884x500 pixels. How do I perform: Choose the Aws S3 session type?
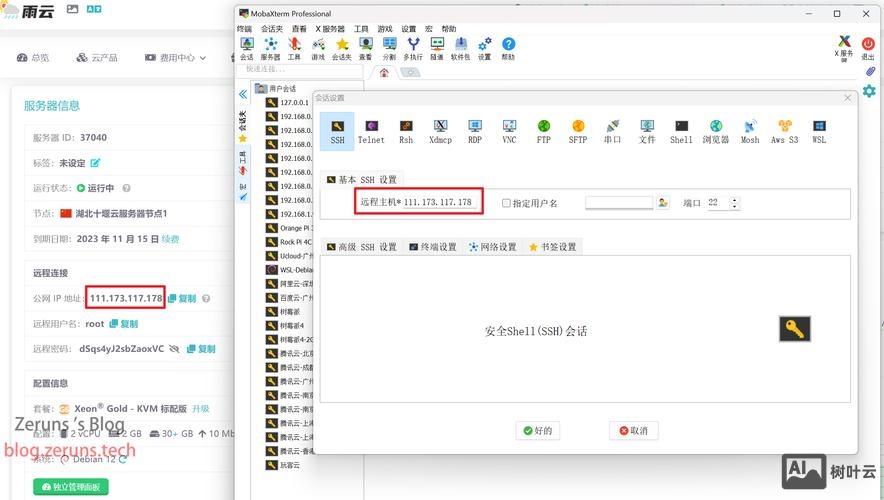785,131
